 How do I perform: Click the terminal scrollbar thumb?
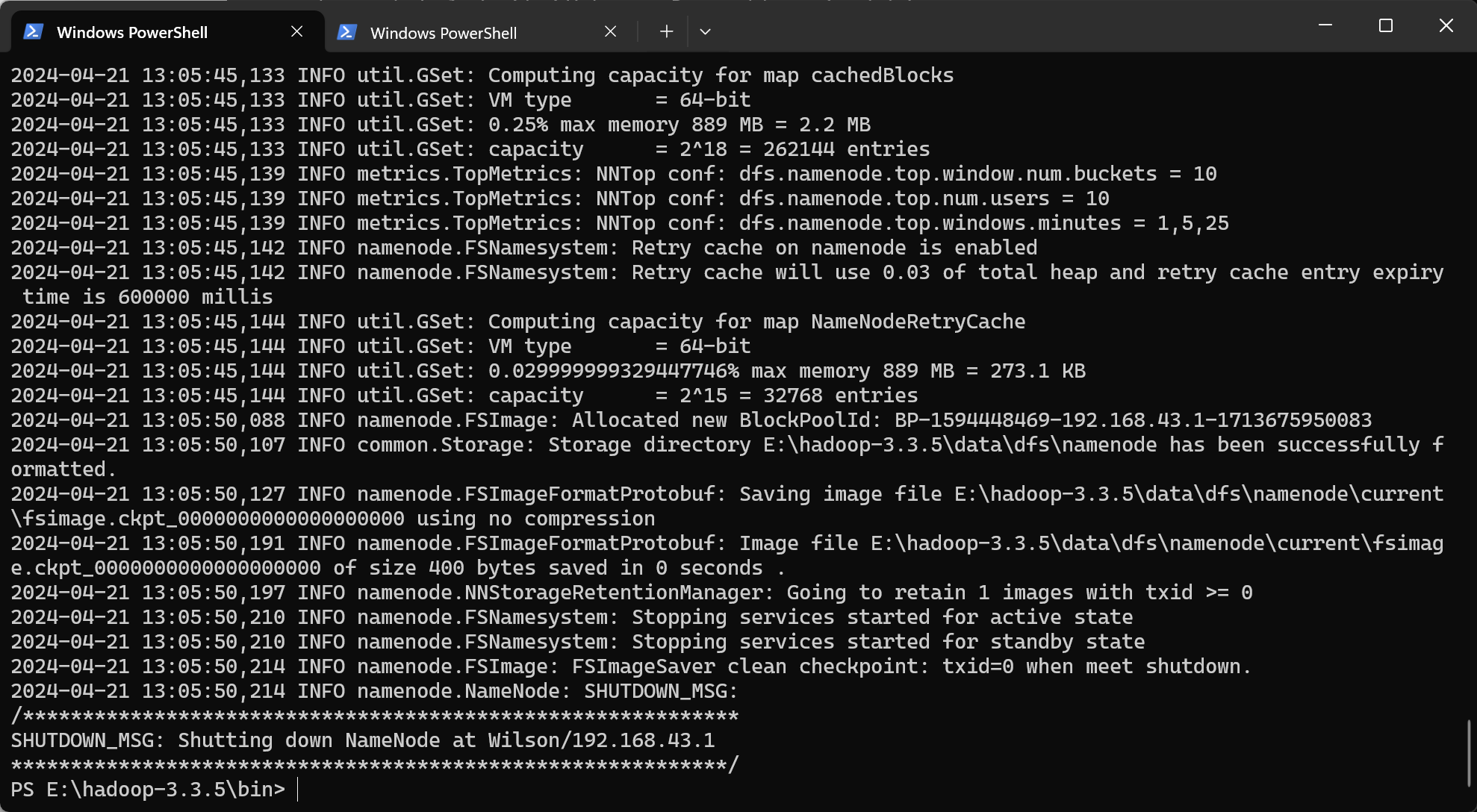[x=1469, y=752]
